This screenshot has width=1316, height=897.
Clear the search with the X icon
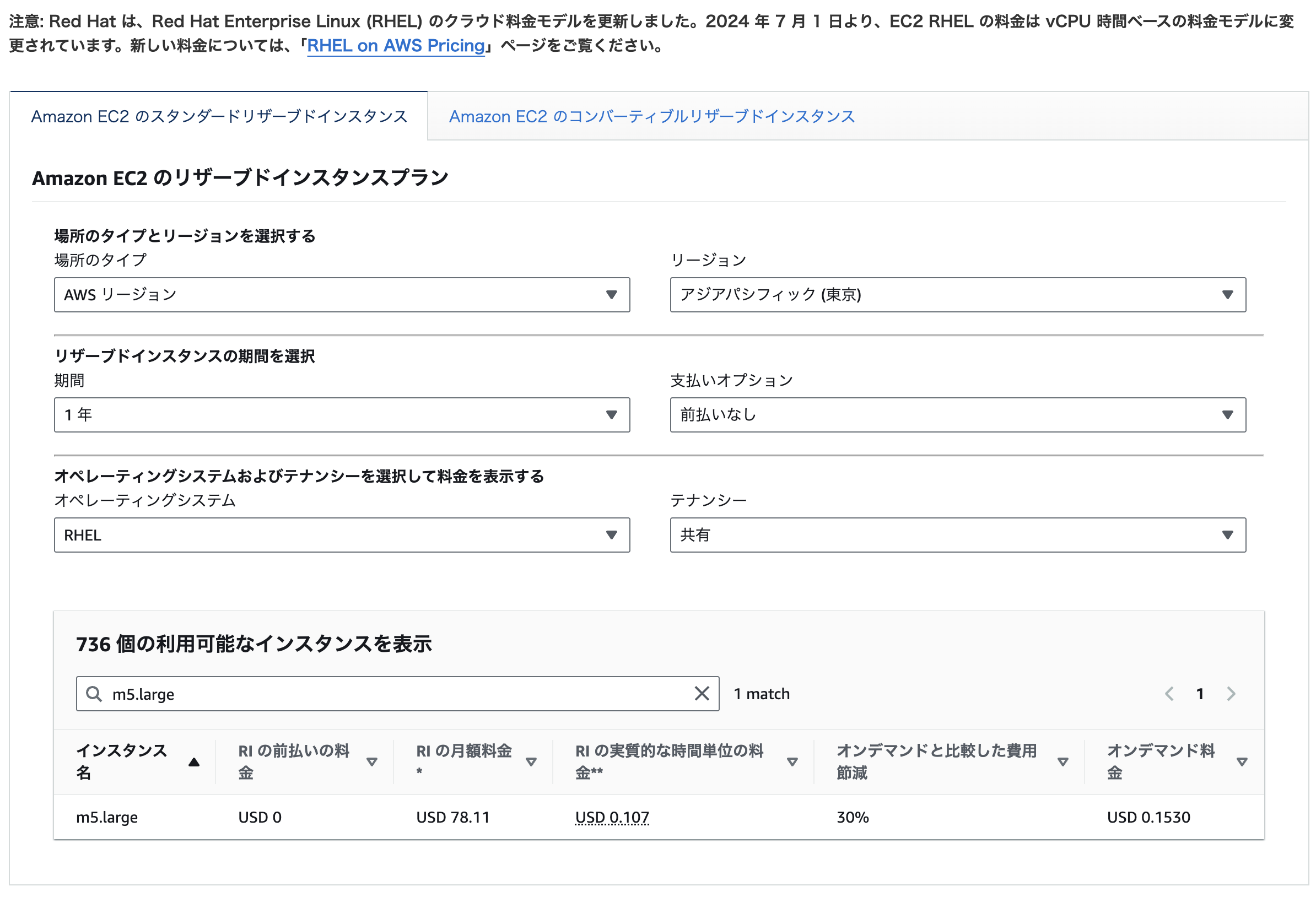point(702,694)
